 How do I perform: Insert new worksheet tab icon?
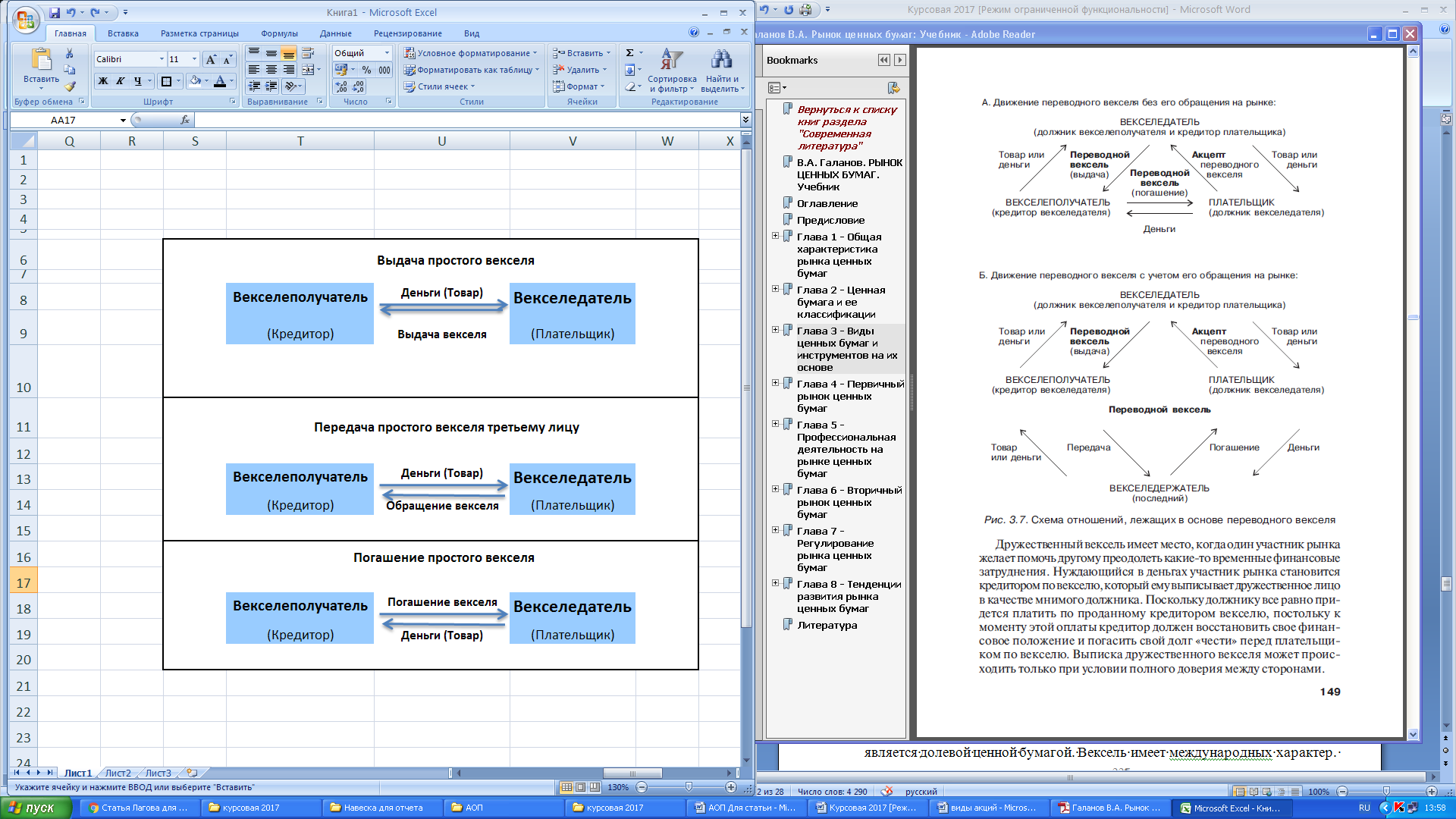[x=193, y=773]
